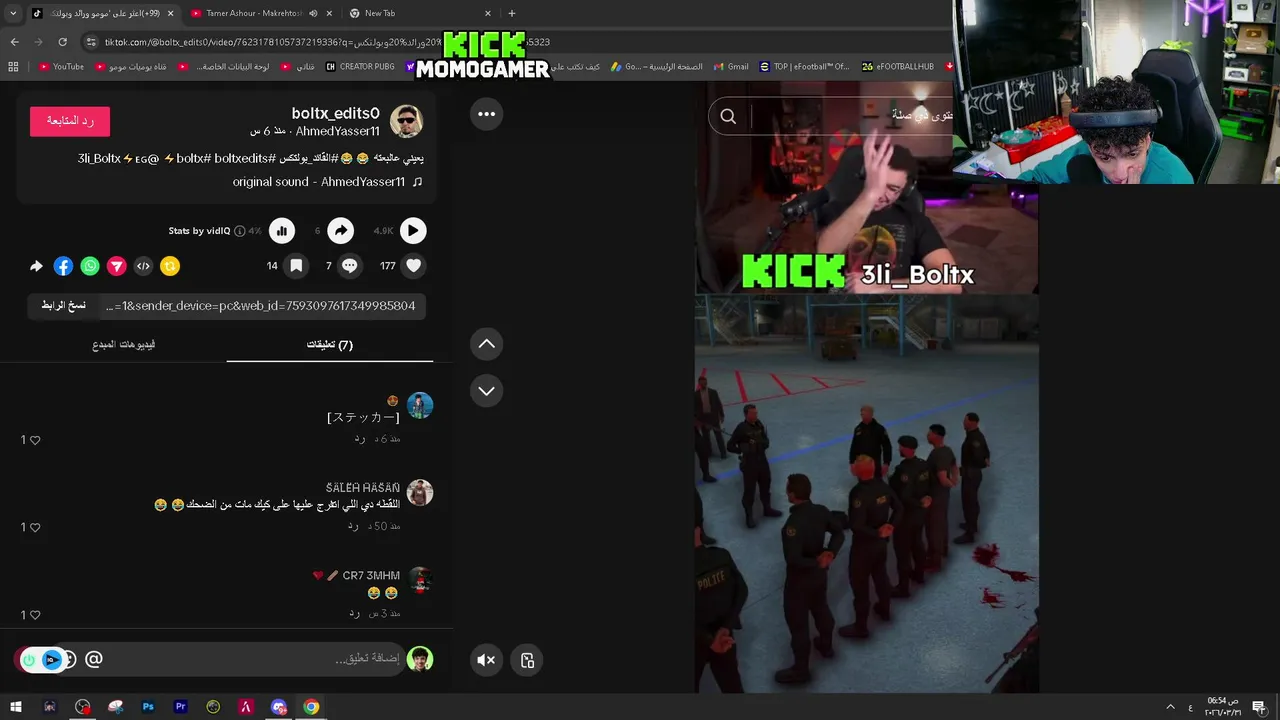Go to previous video with up chevron
Viewport: 1280px width, 720px height.
486,344
